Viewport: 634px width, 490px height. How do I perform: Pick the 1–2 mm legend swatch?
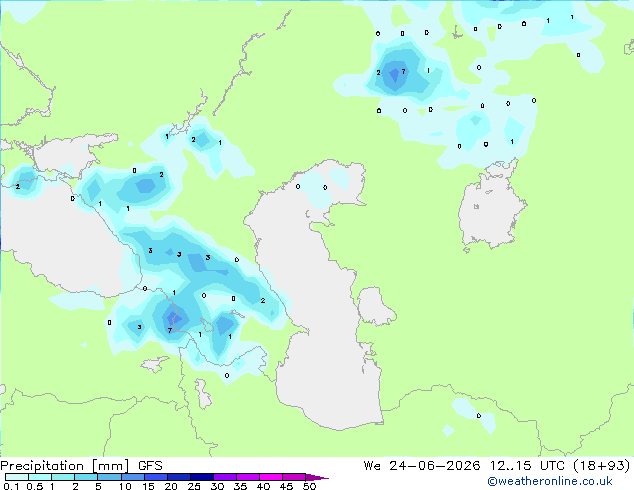pos(63,477)
